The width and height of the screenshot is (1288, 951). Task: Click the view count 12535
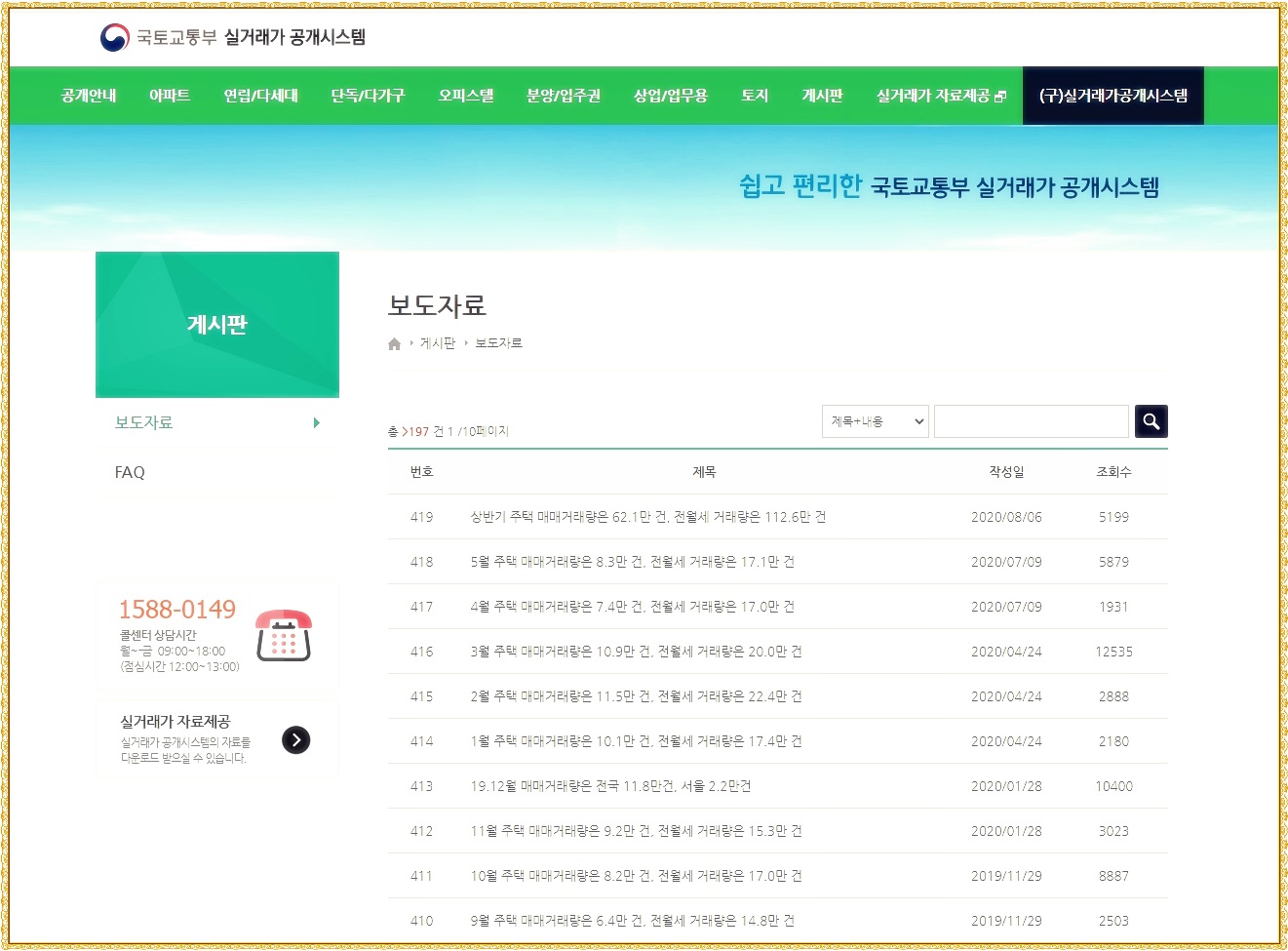click(1113, 652)
